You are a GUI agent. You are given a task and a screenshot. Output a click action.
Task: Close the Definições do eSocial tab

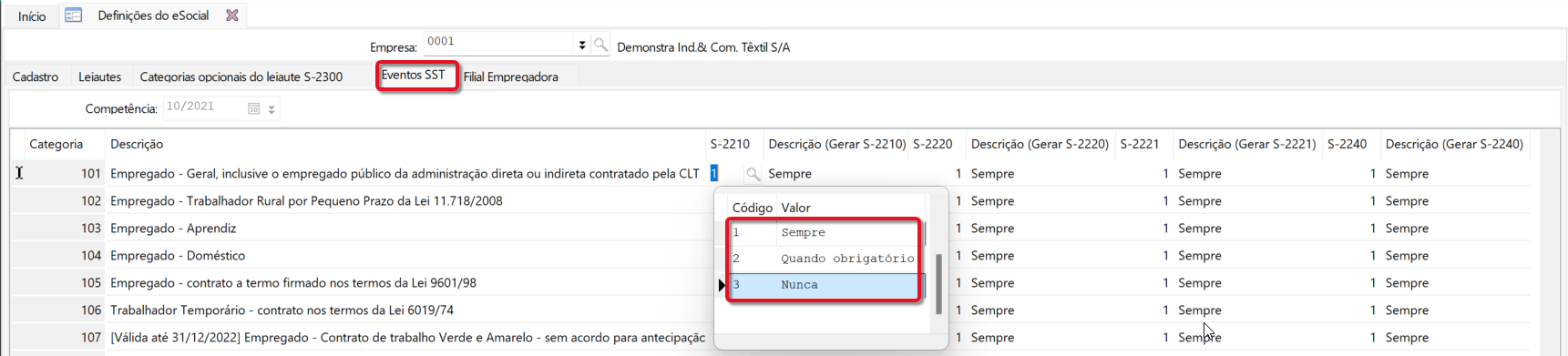(x=232, y=15)
